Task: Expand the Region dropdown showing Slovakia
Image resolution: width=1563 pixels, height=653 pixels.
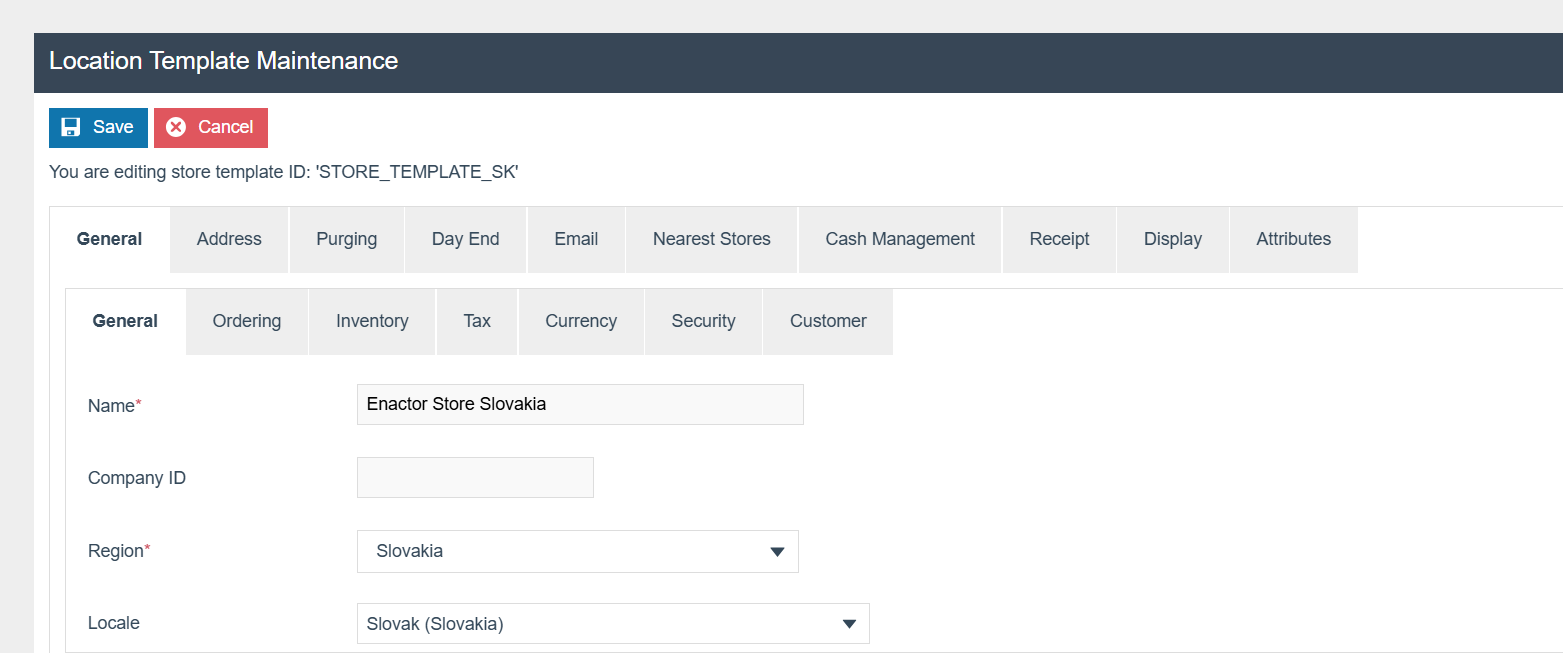Action: [577, 551]
